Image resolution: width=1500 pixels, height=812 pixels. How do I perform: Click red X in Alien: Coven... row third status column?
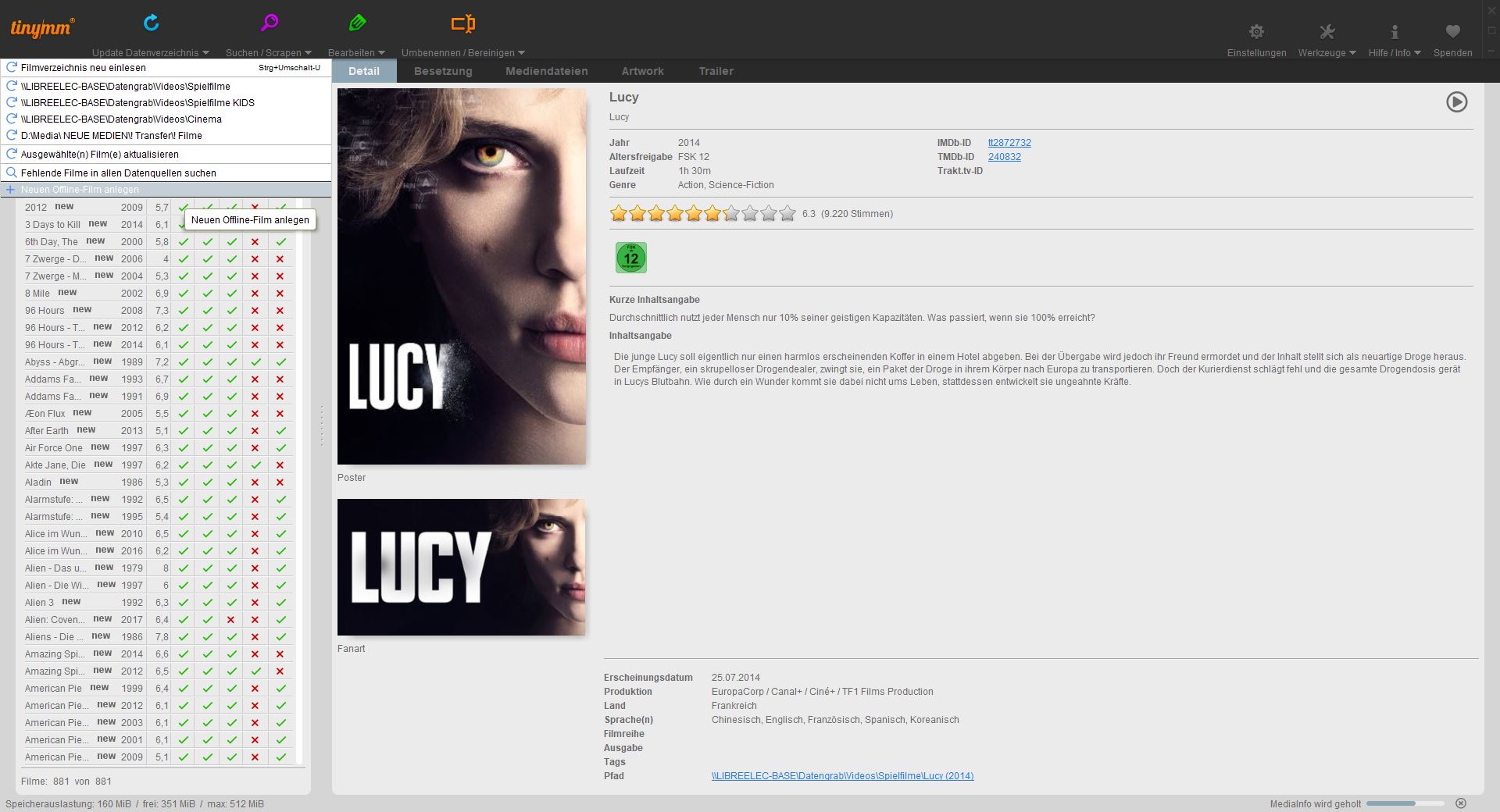230,619
